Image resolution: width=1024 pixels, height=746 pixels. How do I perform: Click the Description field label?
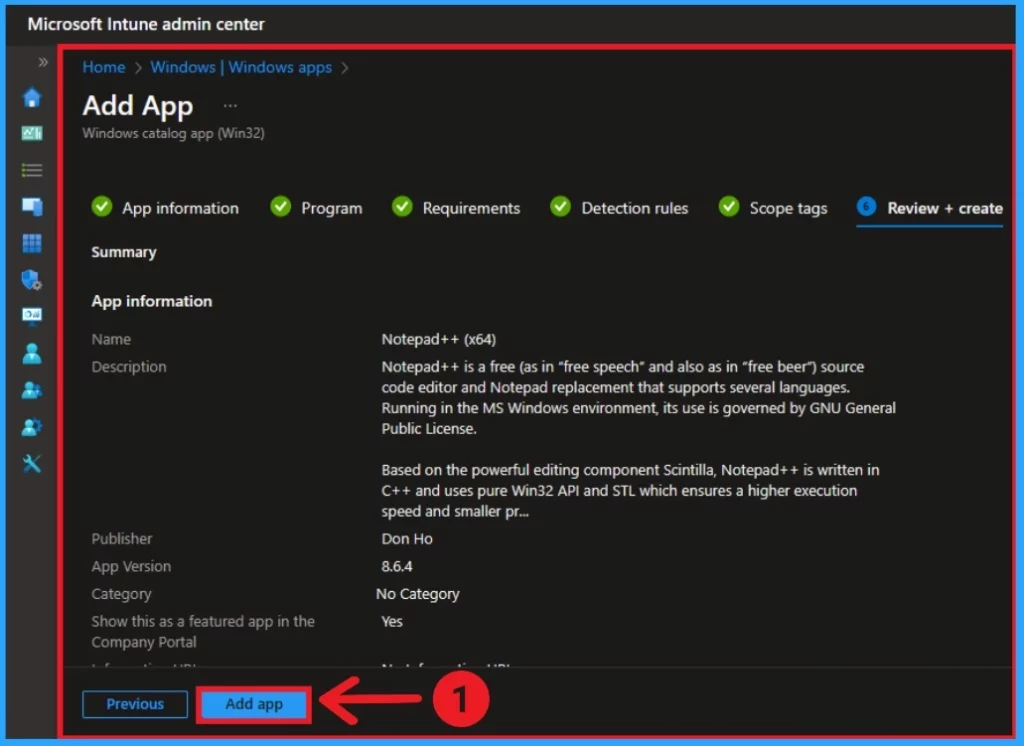[129, 367]
